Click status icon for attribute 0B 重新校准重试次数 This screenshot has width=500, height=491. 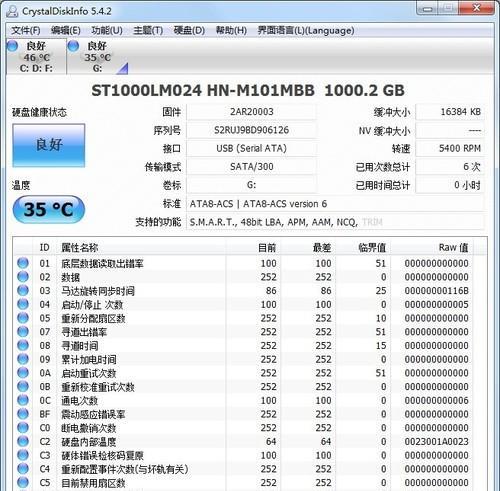(23, 386)
